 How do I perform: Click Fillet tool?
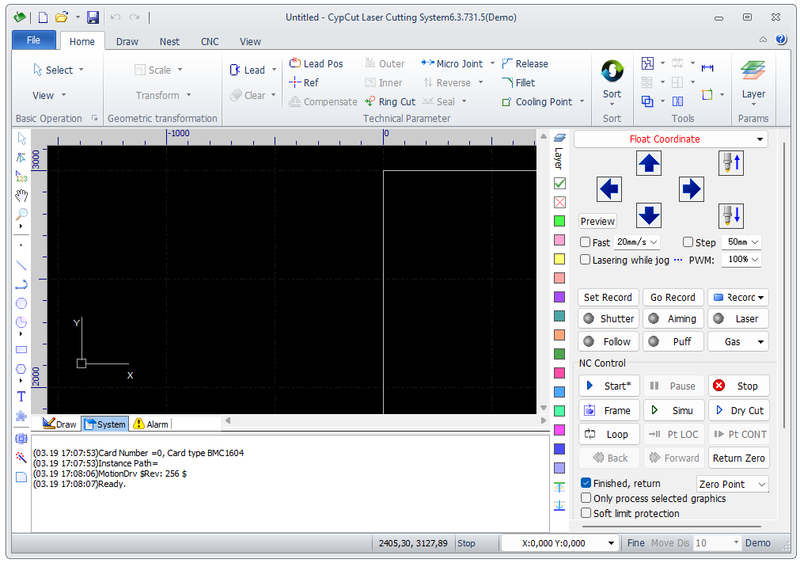click(x=518, y=82)
